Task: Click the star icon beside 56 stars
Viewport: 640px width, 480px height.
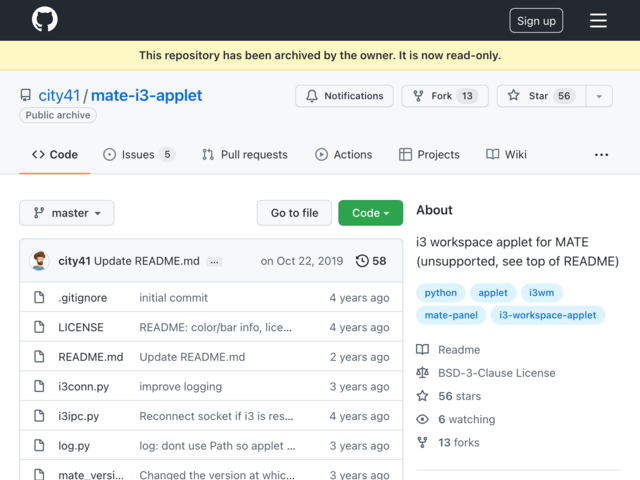Action: click(422, 396)
